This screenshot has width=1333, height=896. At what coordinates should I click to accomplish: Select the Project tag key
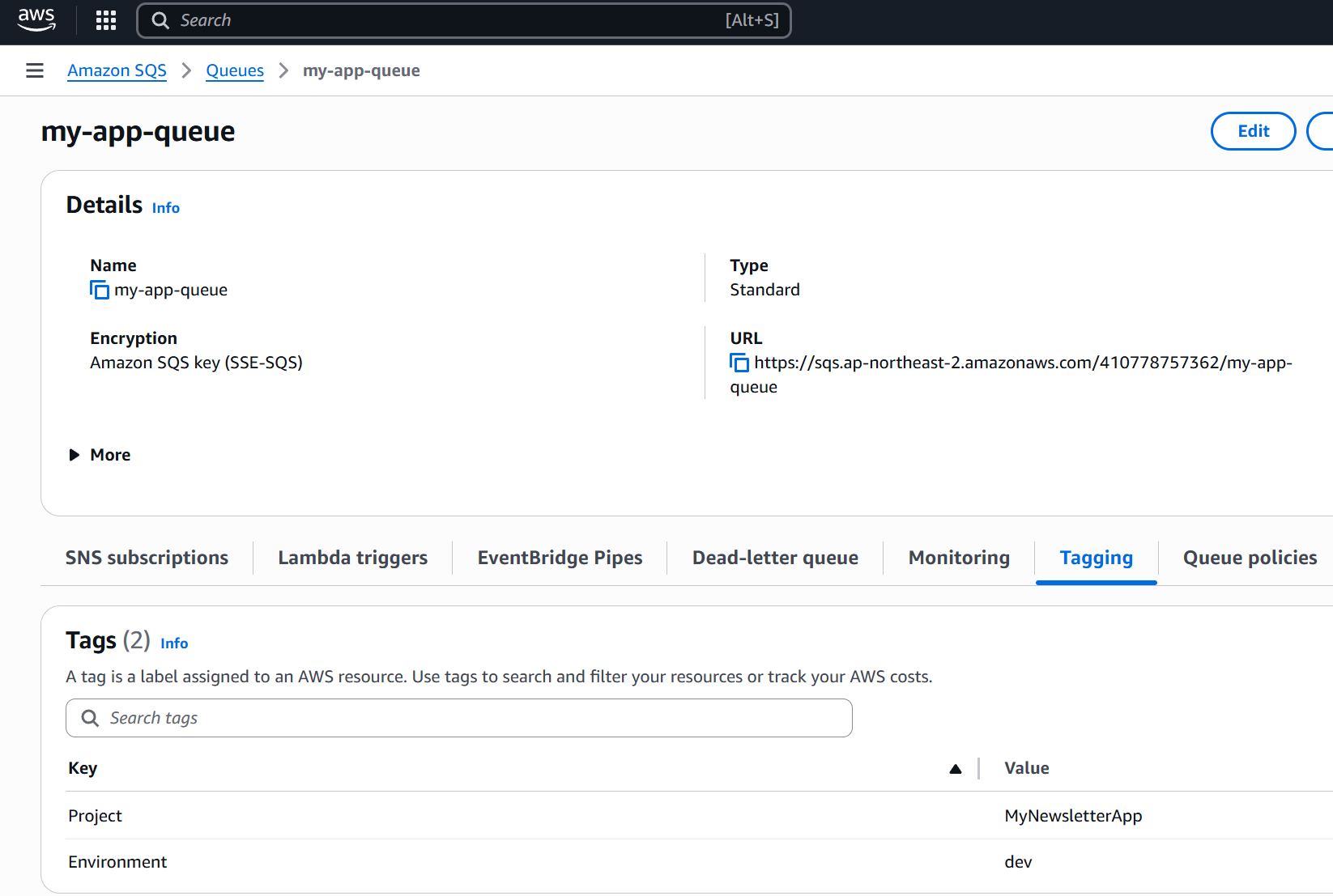[95, 816]
